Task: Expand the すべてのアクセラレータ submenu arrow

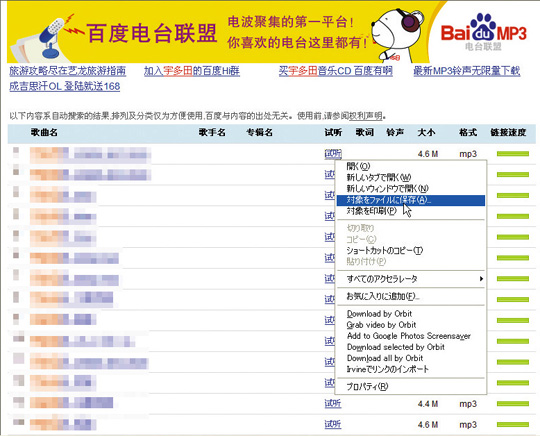Action: pos(481,279)
